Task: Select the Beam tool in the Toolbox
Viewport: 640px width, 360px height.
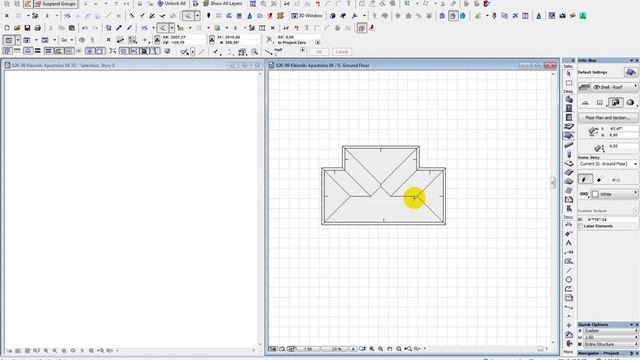Action: (569, 145)
